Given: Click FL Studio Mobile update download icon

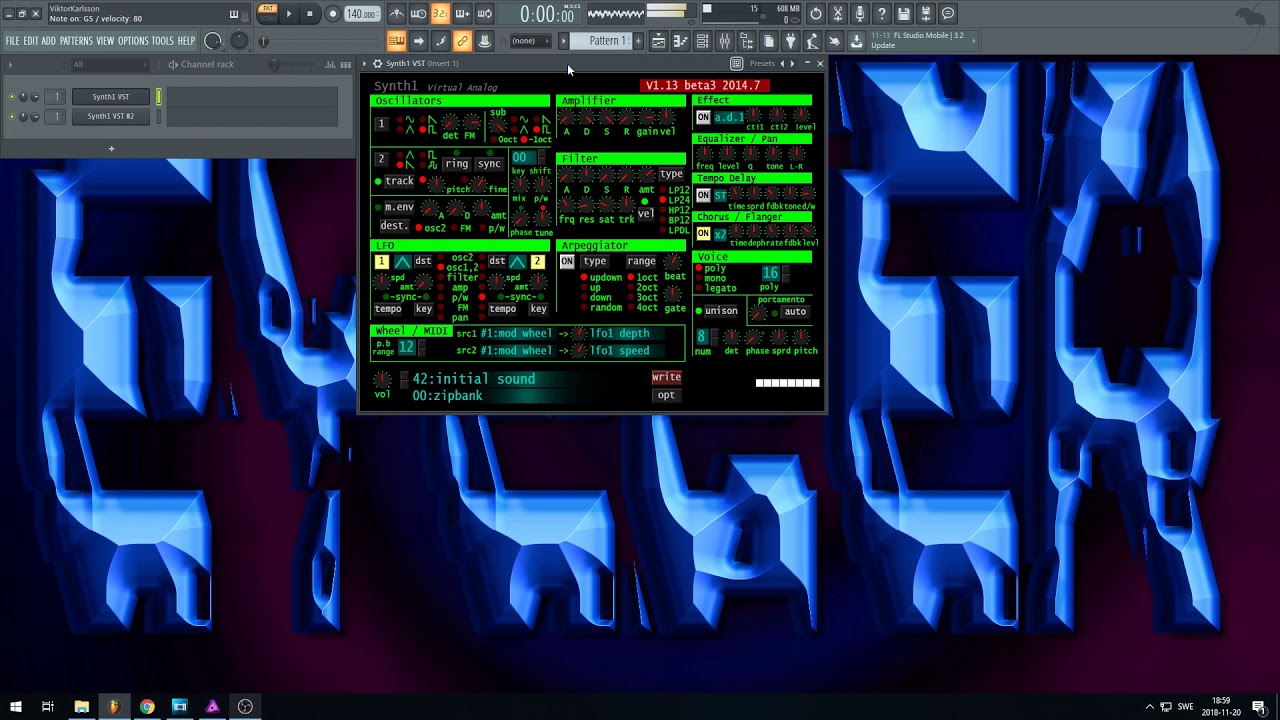Looking at the screenshot, I should pos(857,41).
